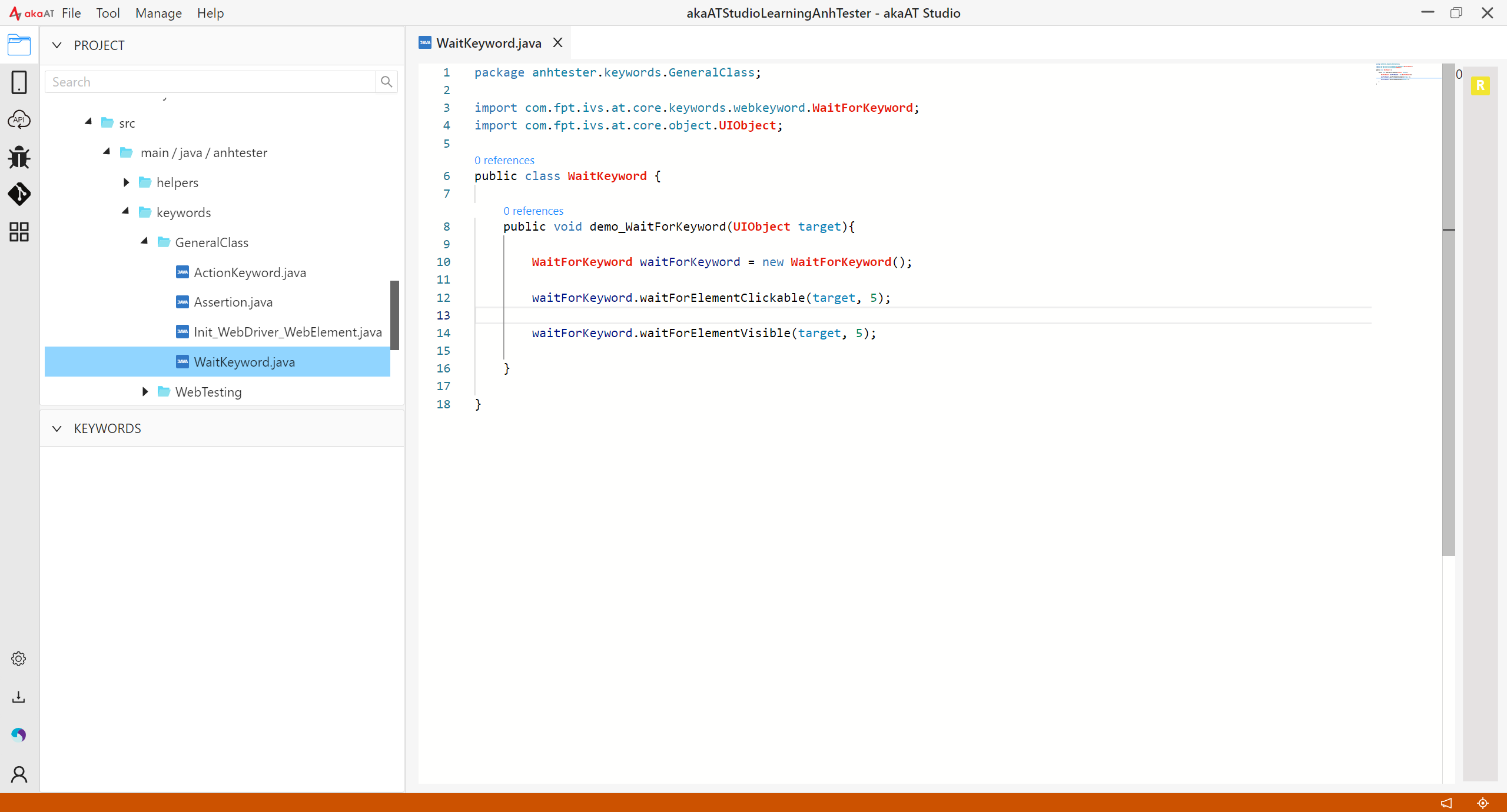
Task: Click the download icon in sidebar
Action: (19, 697)
